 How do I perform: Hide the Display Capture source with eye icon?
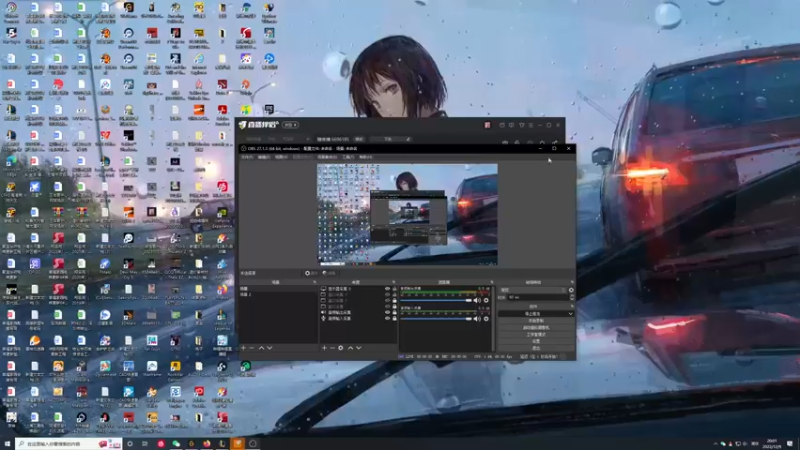click(x=387, y=289)
